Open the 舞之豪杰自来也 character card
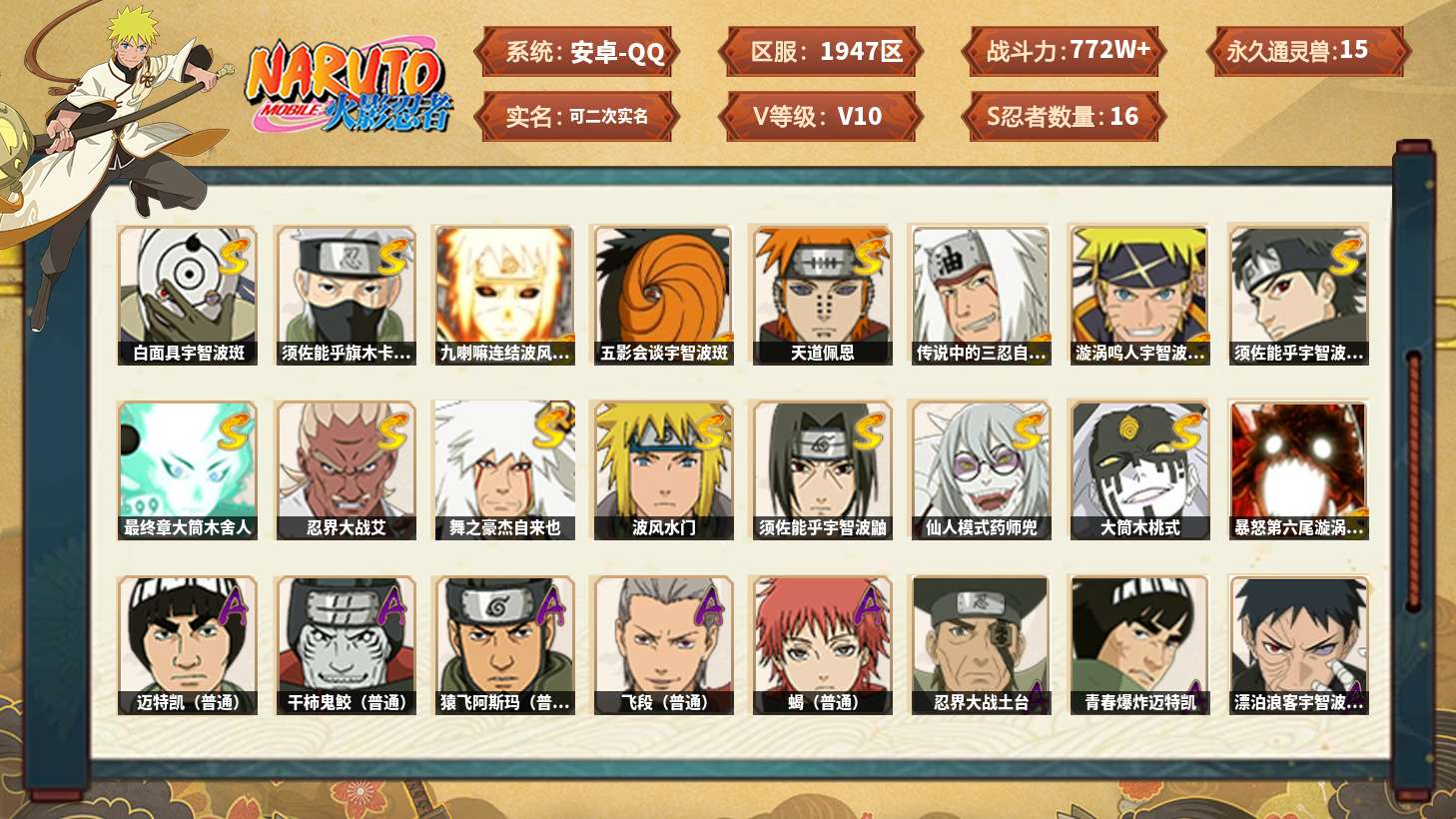 504,470
